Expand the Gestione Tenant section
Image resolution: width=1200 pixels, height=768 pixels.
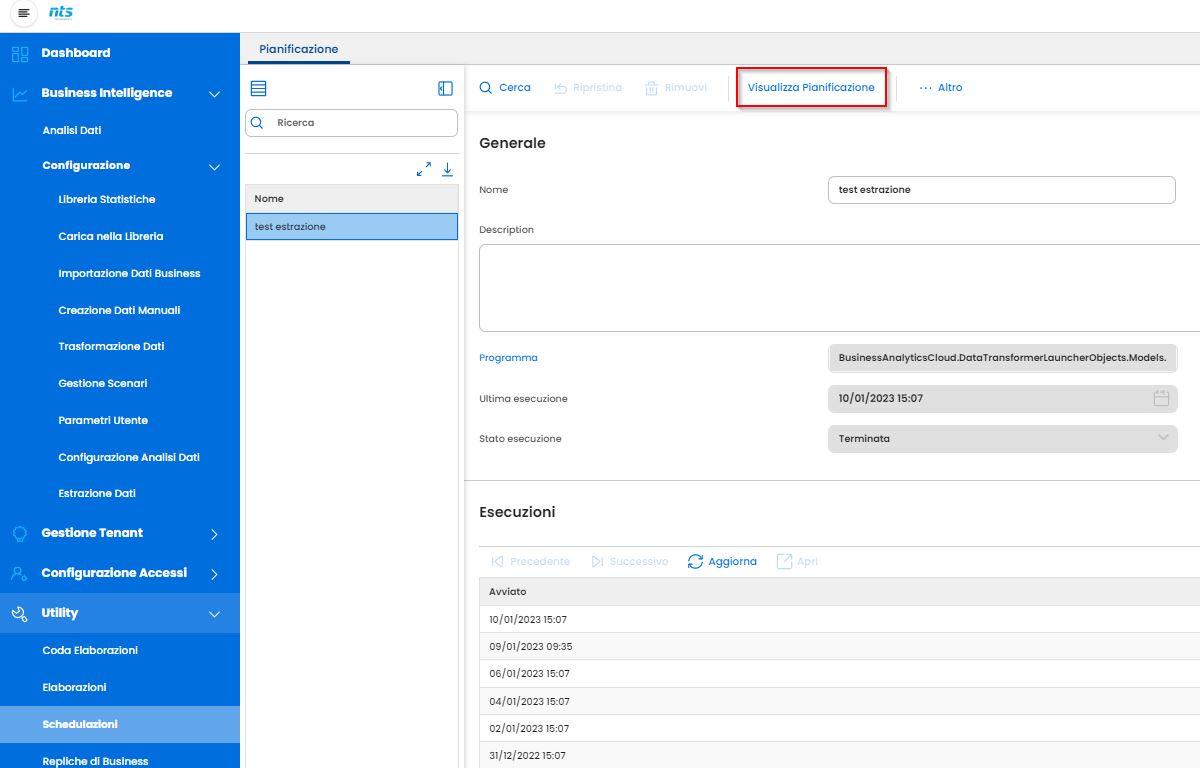pos(214,534)
